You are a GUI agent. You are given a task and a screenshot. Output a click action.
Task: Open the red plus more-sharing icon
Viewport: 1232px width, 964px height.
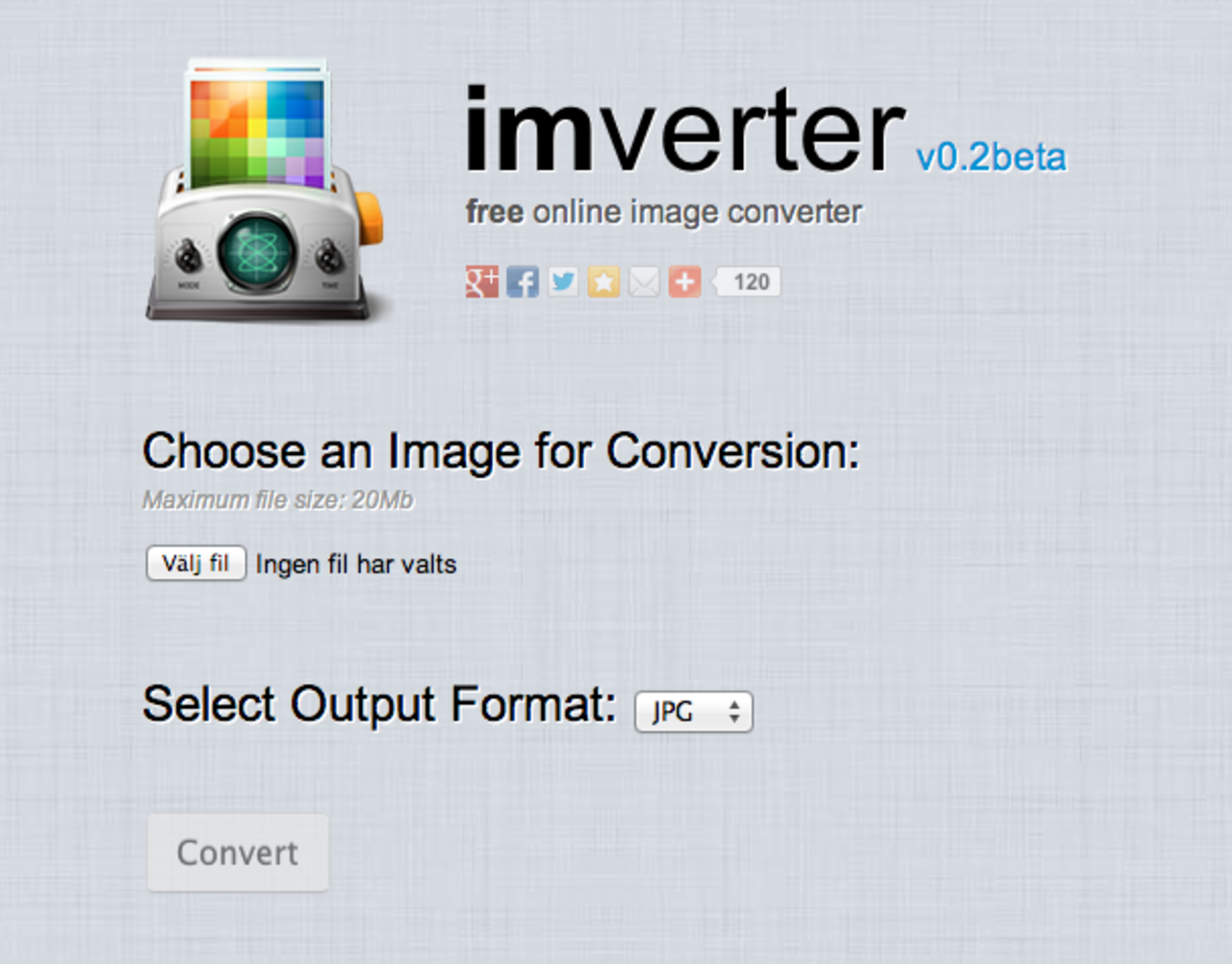click(684, 282)
